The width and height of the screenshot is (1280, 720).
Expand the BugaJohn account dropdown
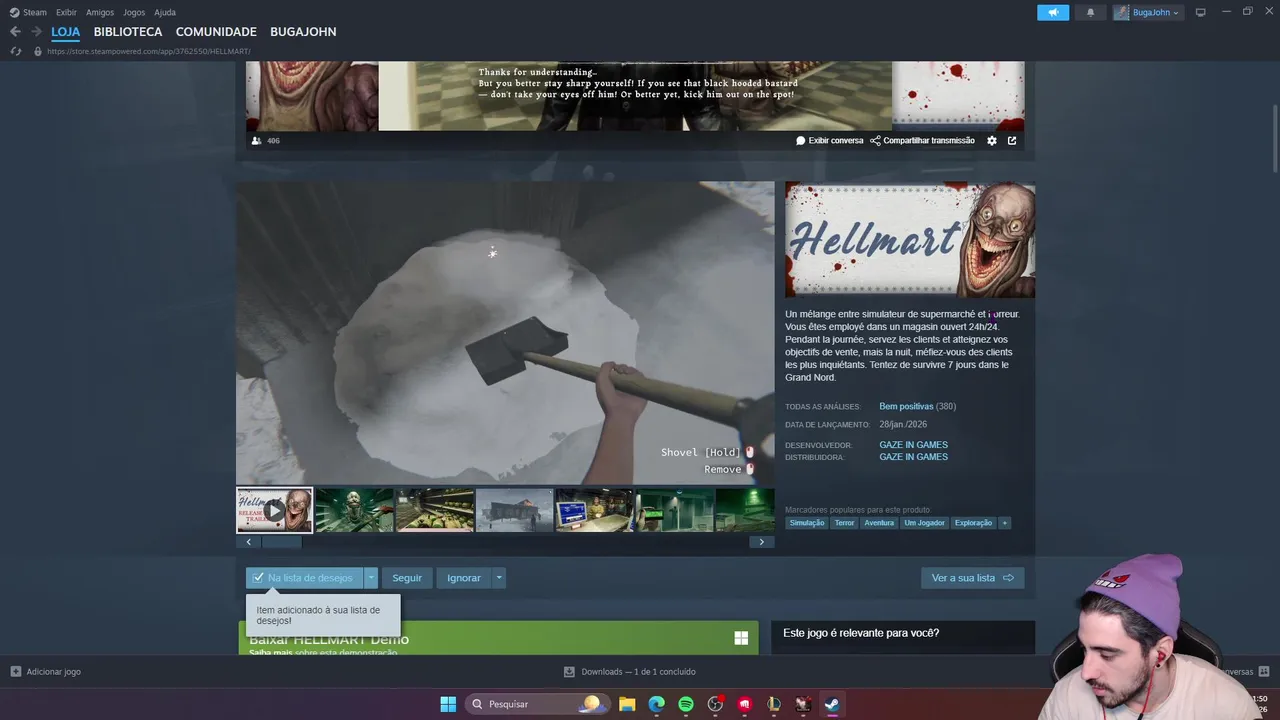(x=1148, y=12)
